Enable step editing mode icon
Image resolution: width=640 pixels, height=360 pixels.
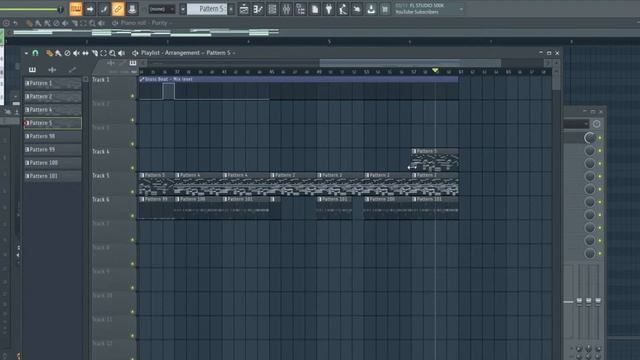[104, 9]
